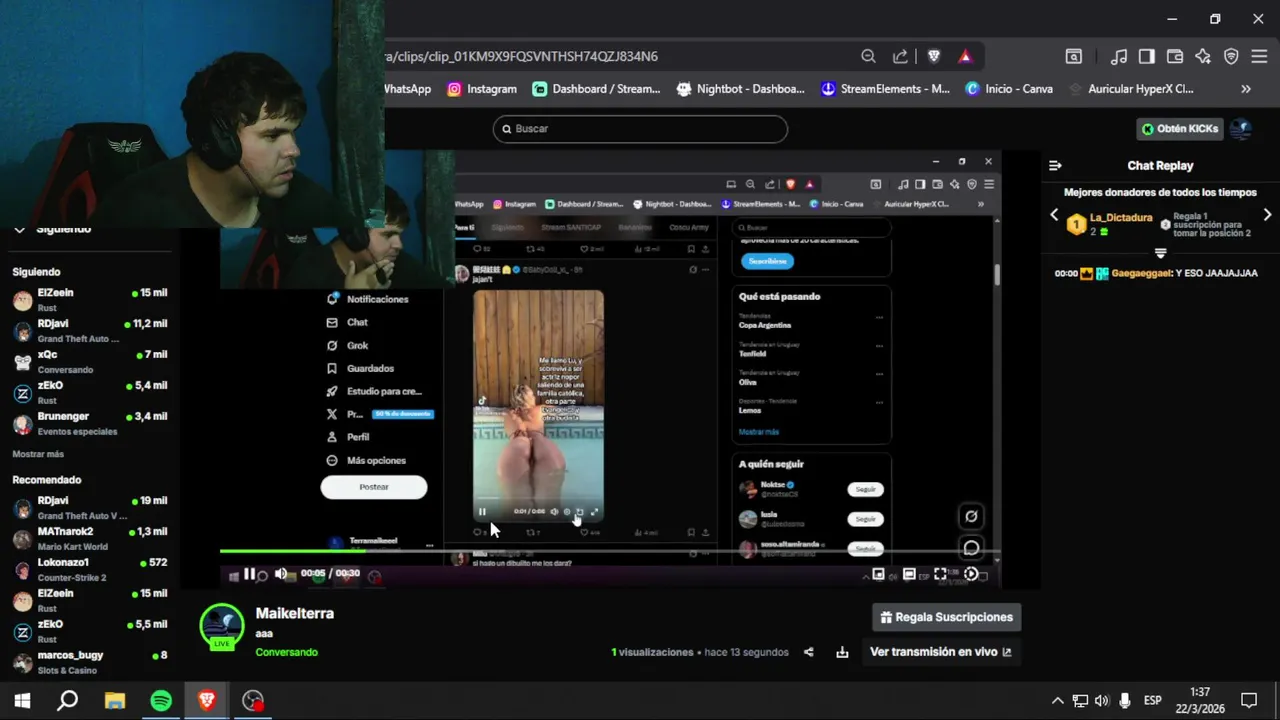1280x720 pixels.
Task: Expand Mostrar más in followed list
Action: [38, 454]
